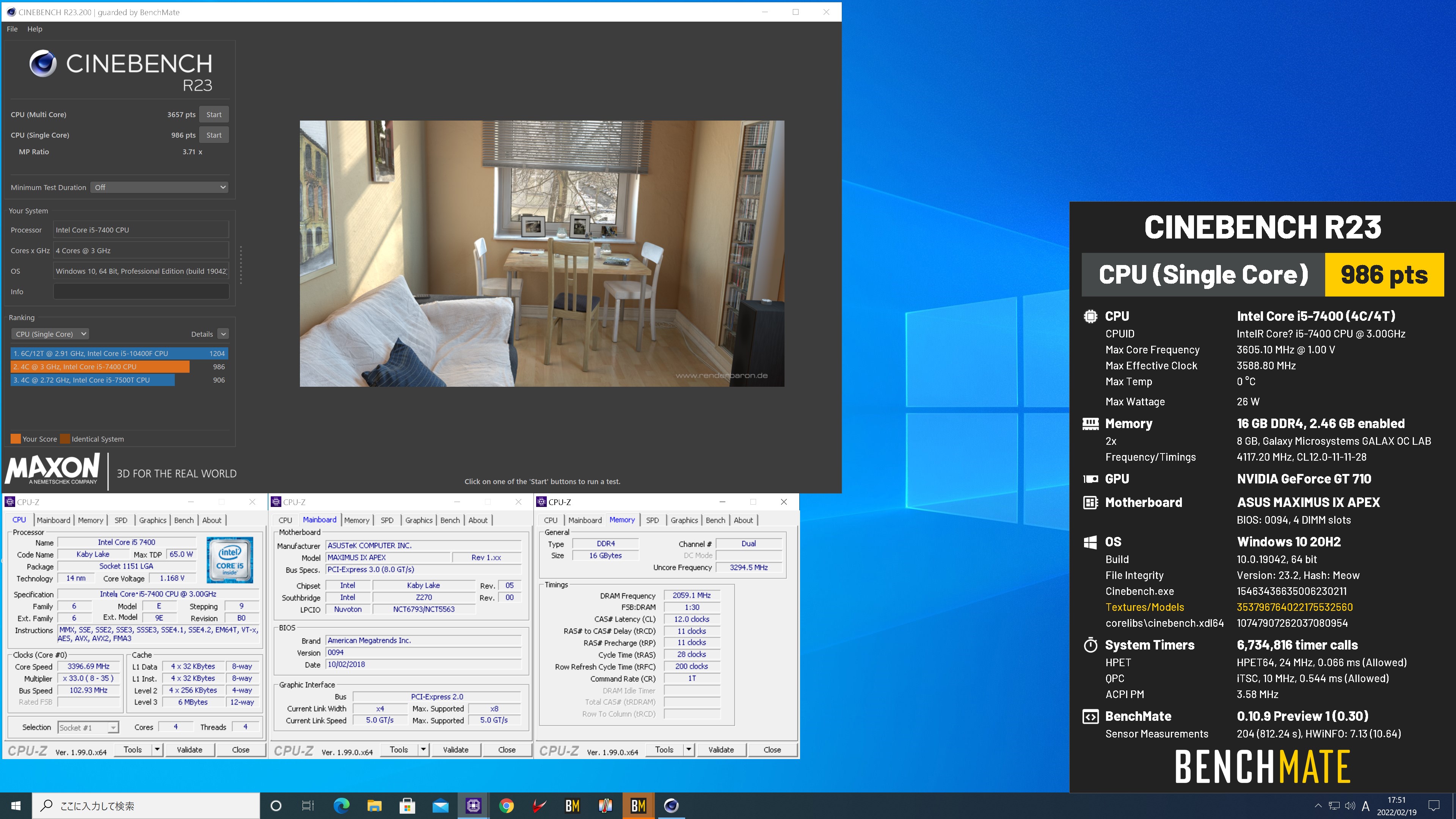
Task: Click the Intel Core i5 logo badge
Action: coord(229,560)
